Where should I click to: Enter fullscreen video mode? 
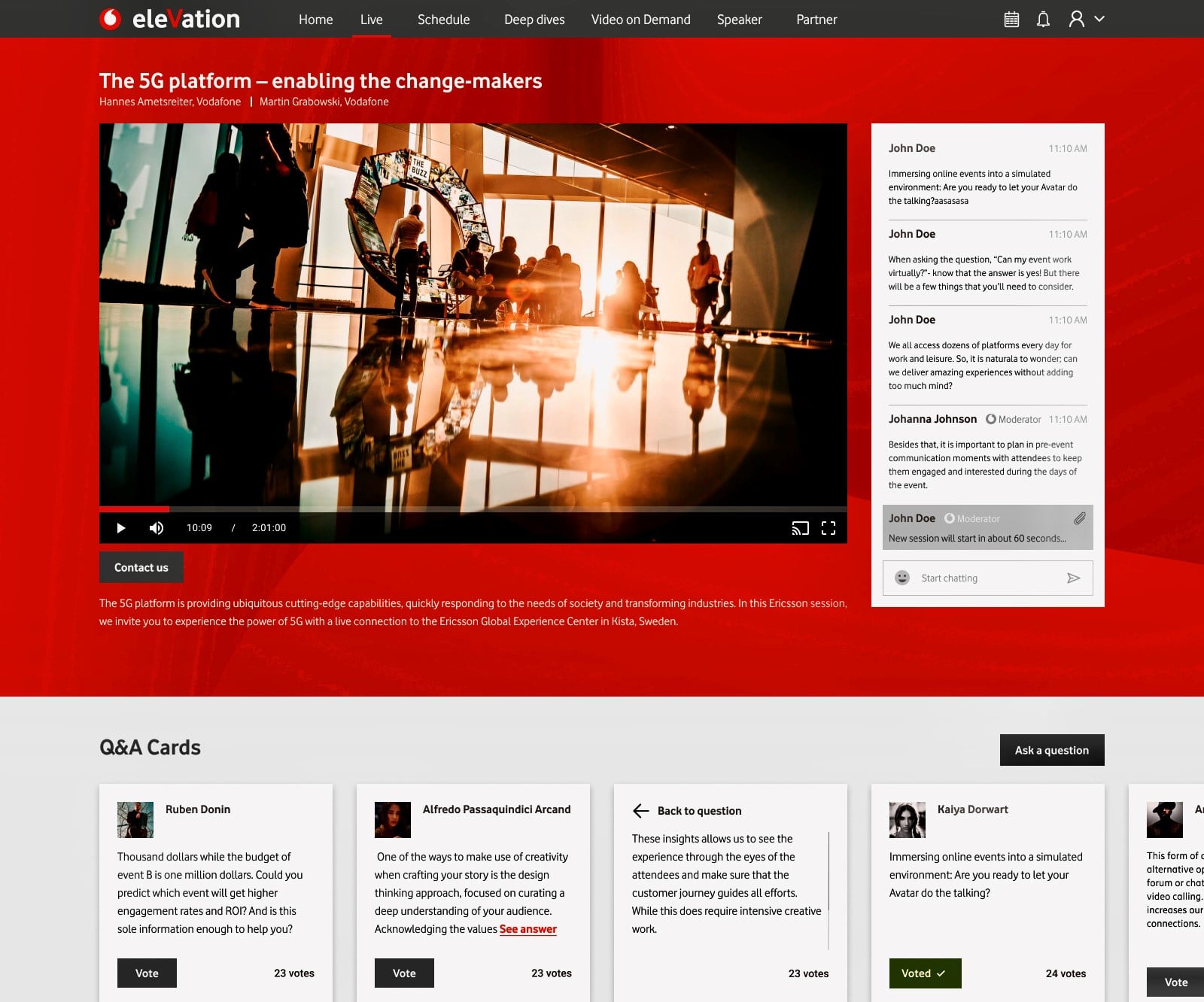click(x=829, y=528)
